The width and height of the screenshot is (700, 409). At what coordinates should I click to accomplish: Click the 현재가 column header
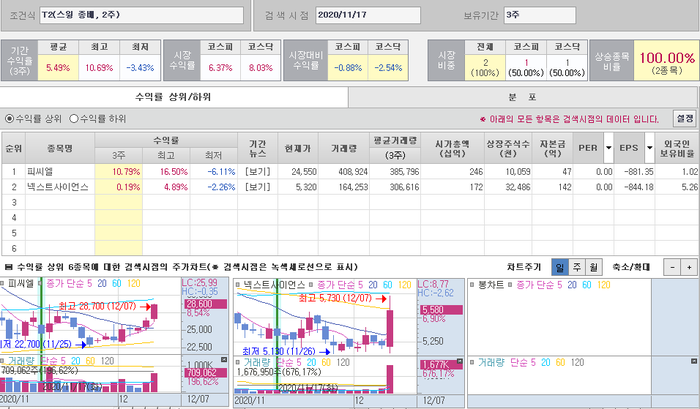[x=298, y=148]
